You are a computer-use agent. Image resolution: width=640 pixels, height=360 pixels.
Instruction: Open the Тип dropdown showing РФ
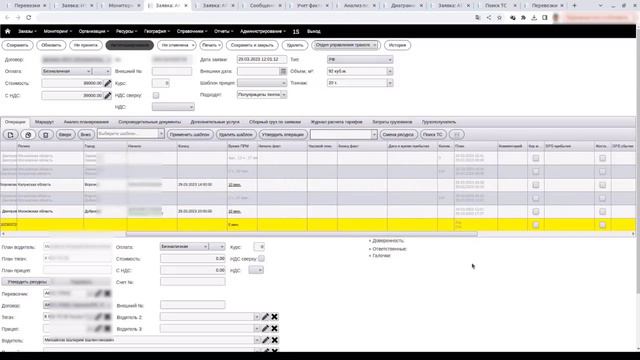click(x=360, y=60)
